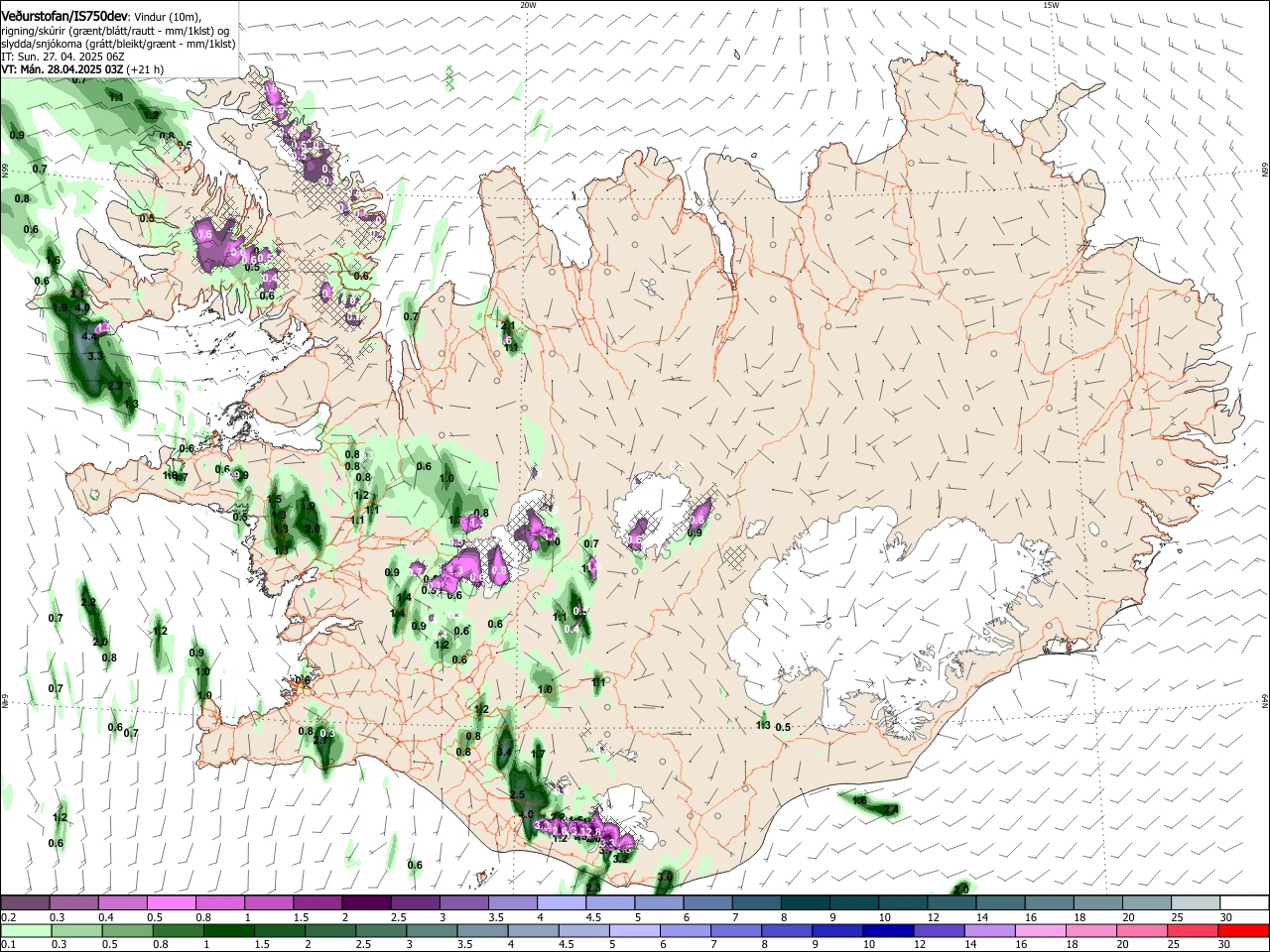Viewport: 1270px width, 952px height.
Task: Click the crimson 25–30 rain swatch
Action: (x=1192, y=930)
